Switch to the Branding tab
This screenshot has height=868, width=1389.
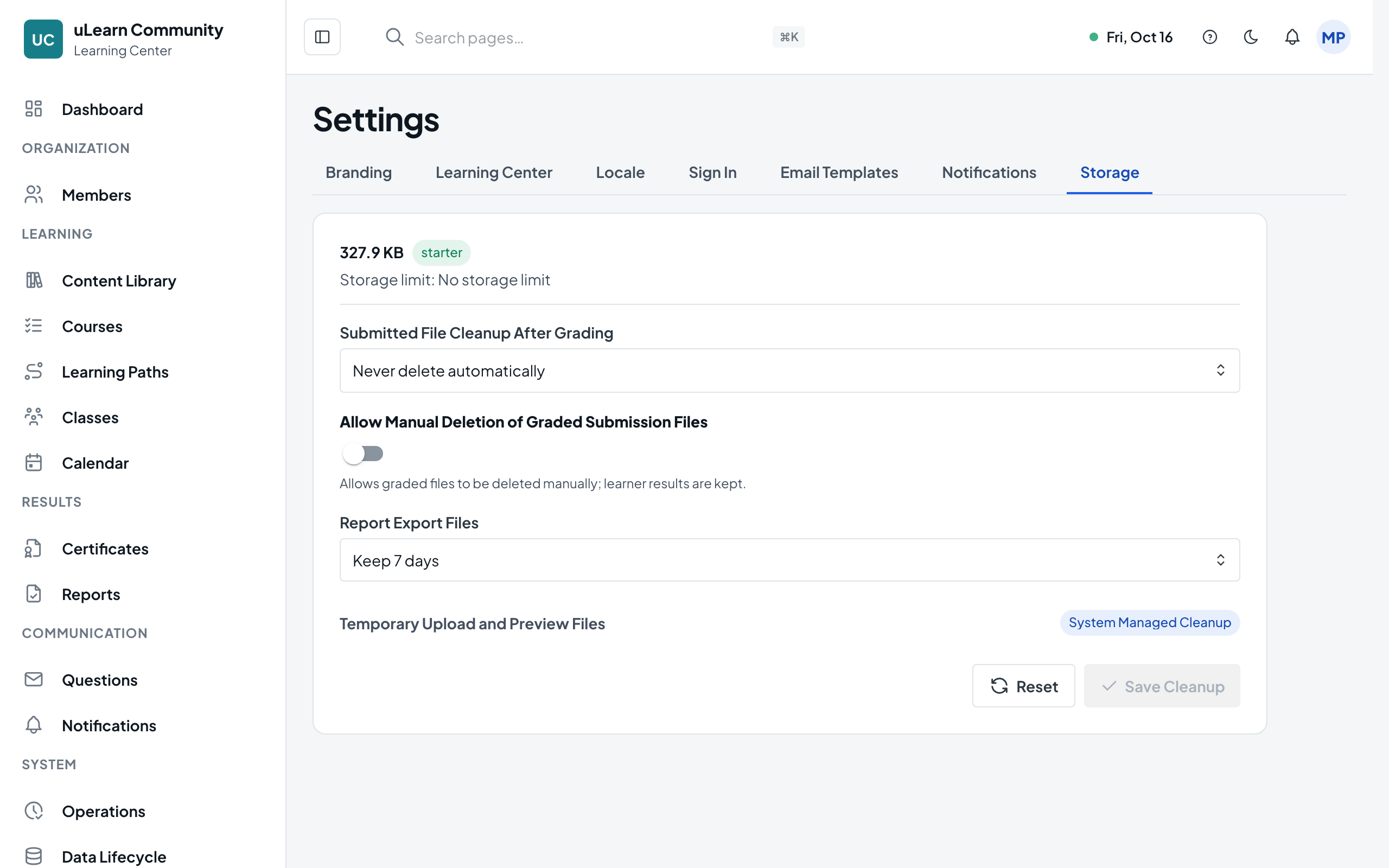[358, 172]
